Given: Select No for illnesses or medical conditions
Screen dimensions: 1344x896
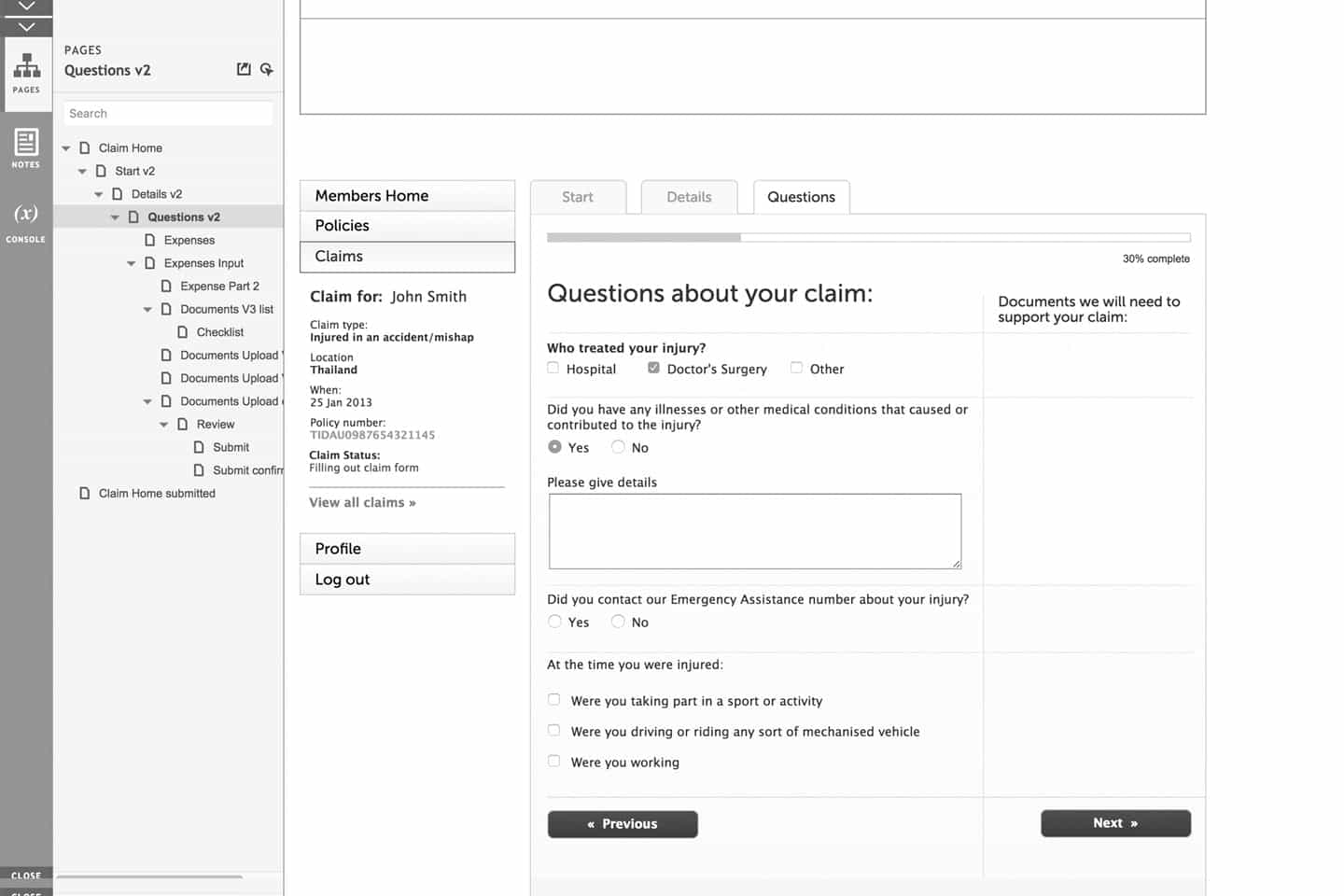Looking at the screenshot, I should coord(618,447).
